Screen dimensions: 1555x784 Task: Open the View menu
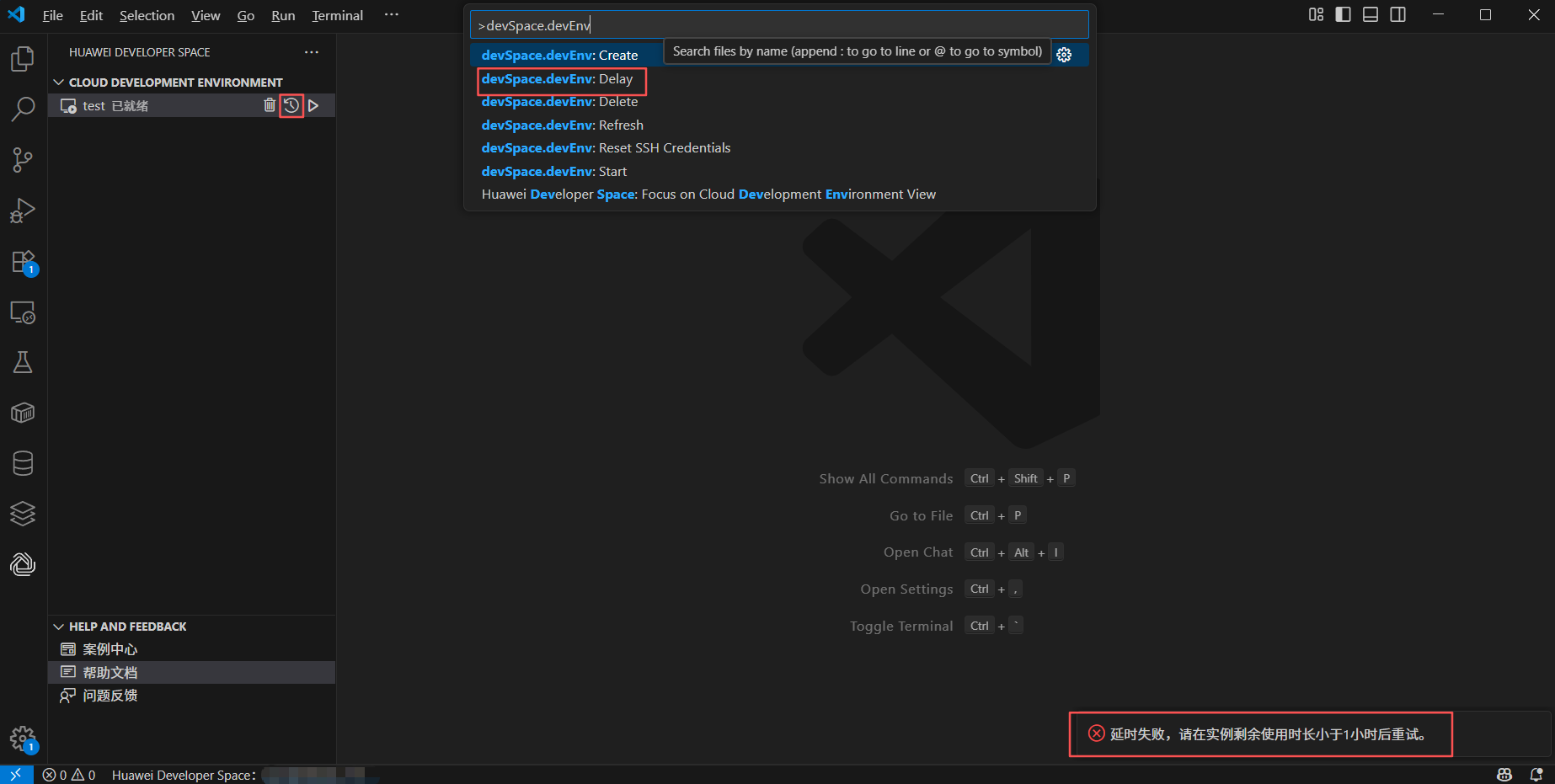tap(206, 15)
